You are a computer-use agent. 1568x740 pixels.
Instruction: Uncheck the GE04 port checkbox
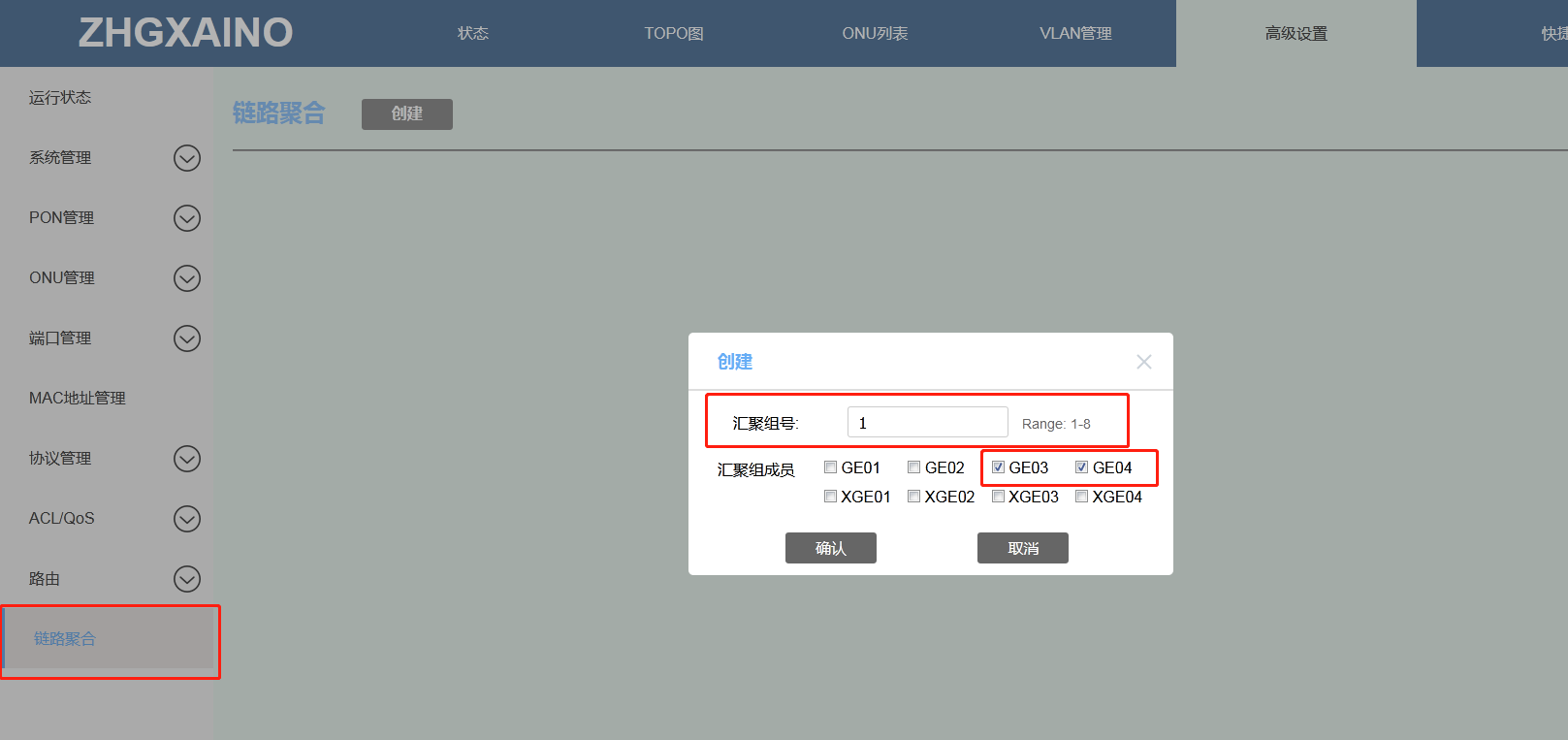pyautogui.click(x=1081, y=467)
